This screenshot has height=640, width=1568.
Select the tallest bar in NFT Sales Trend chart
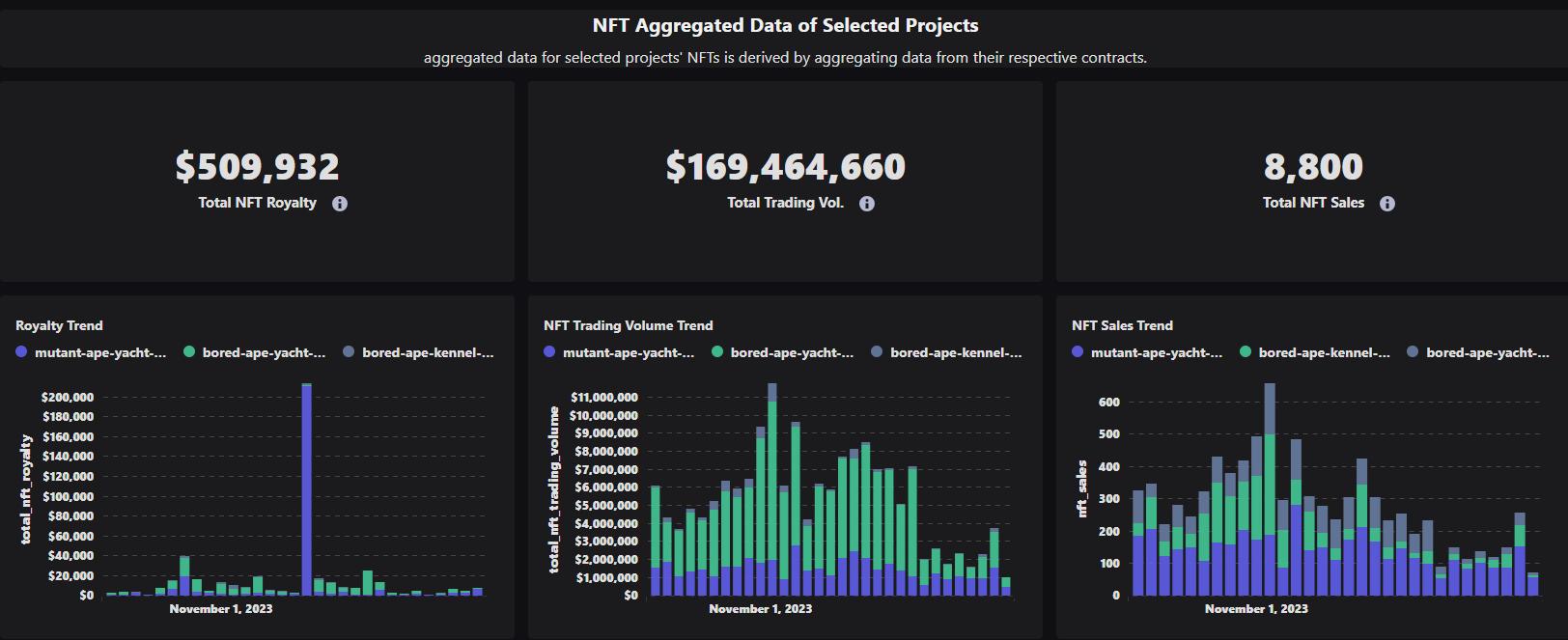pyautogui.click(x=1270, y=492)
